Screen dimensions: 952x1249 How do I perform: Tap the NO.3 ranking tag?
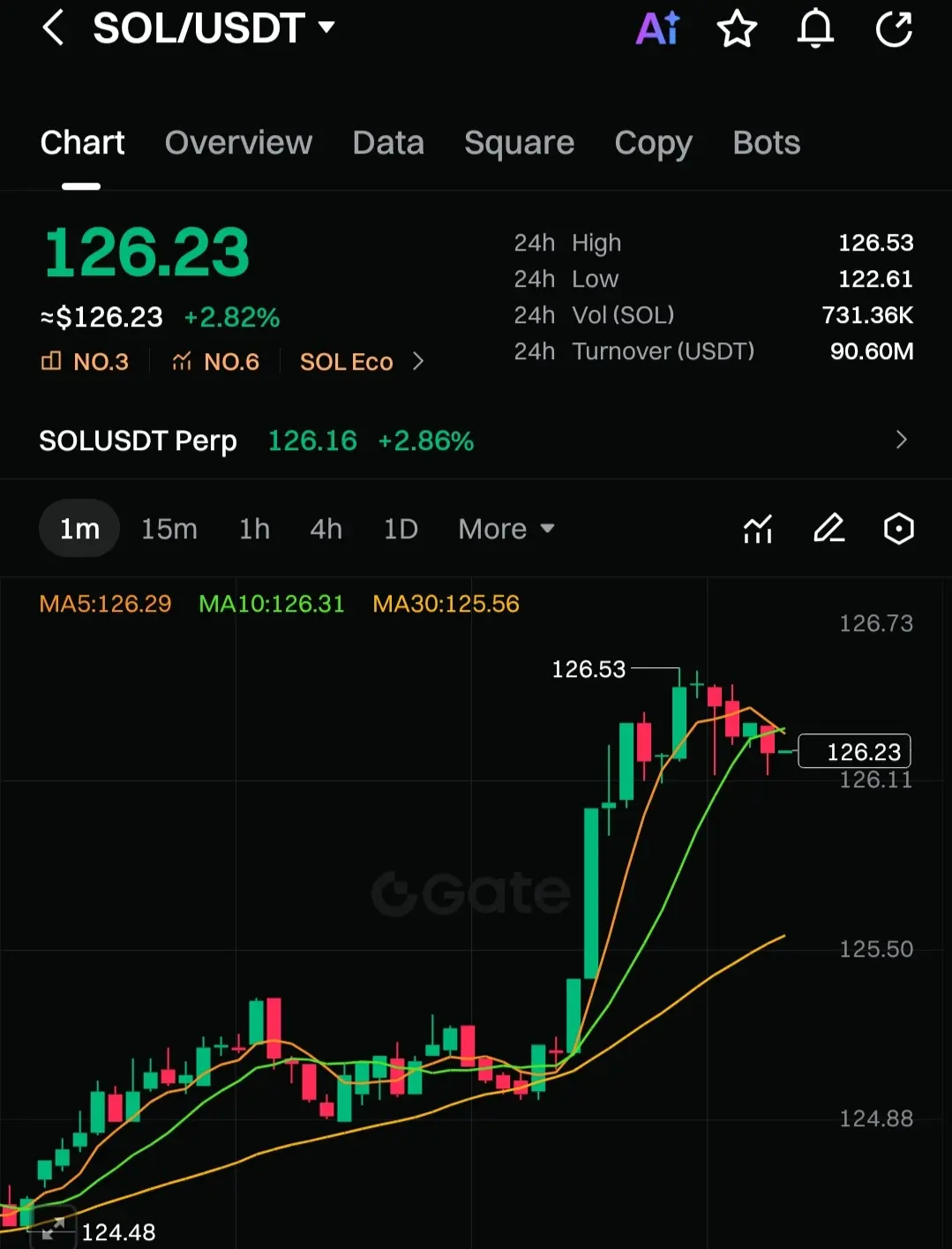(x=85, y=362)
